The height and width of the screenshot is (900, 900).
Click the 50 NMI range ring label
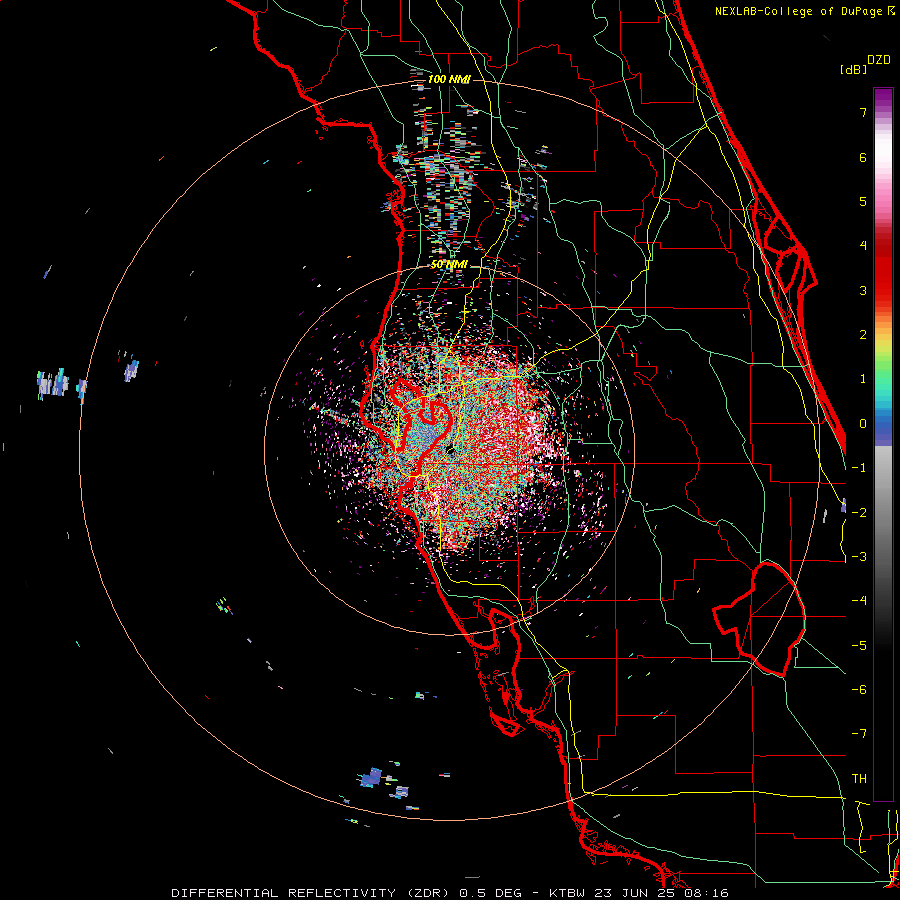click(449, 265)
